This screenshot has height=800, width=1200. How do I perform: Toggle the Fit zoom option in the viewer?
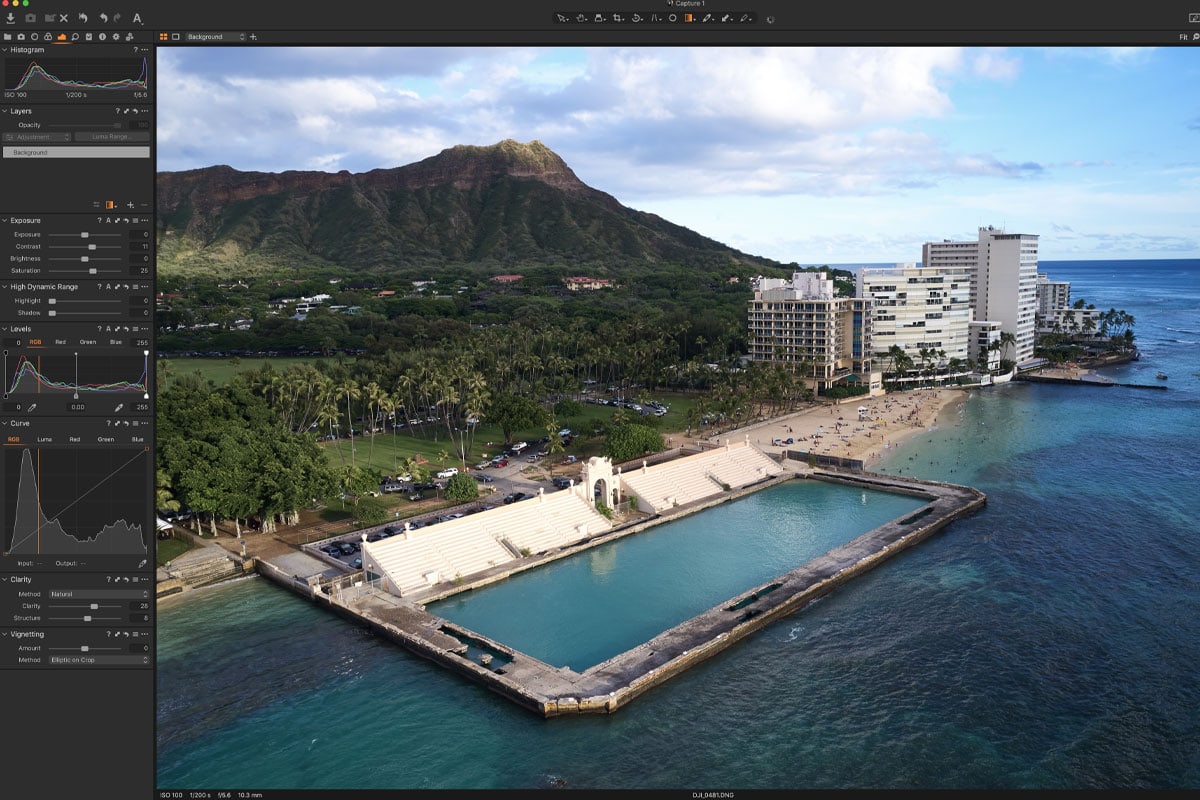point(1183,37)
